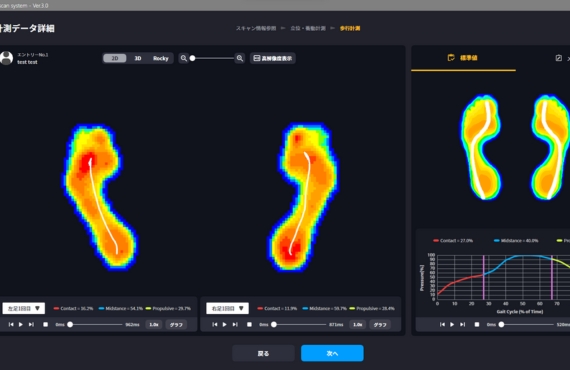Click the standard left footprint image
570x370 pixels.
click(481, 147)
